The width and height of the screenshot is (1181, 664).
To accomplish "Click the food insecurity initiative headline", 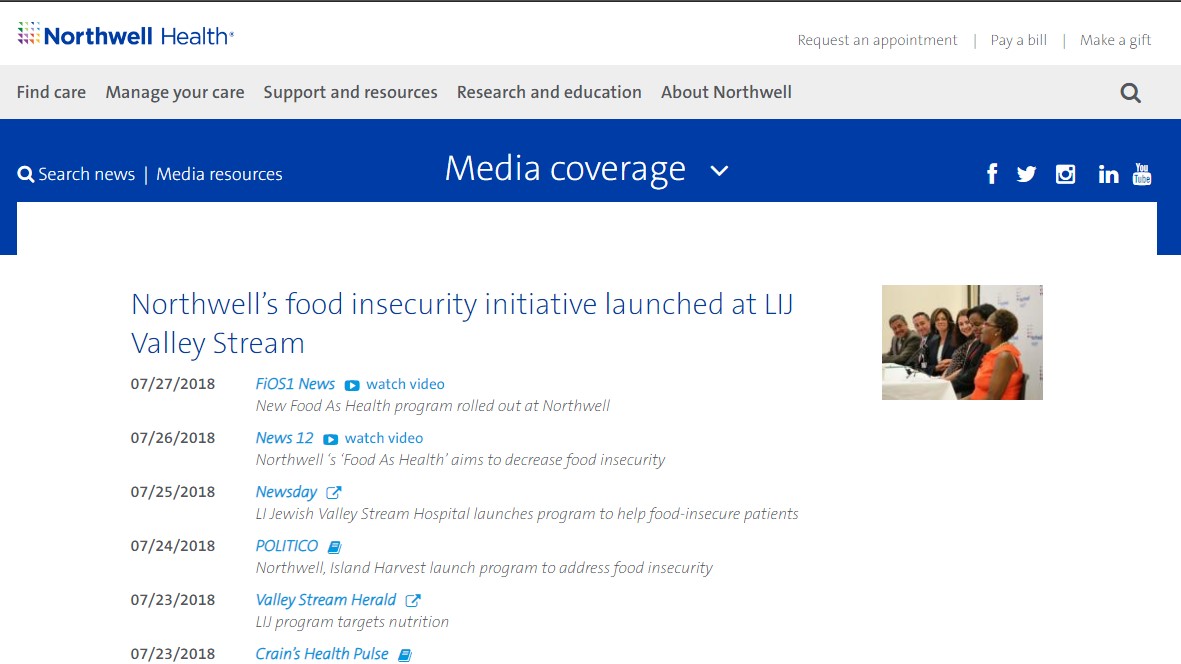I will pyautogui.click(x=462, y=324).
